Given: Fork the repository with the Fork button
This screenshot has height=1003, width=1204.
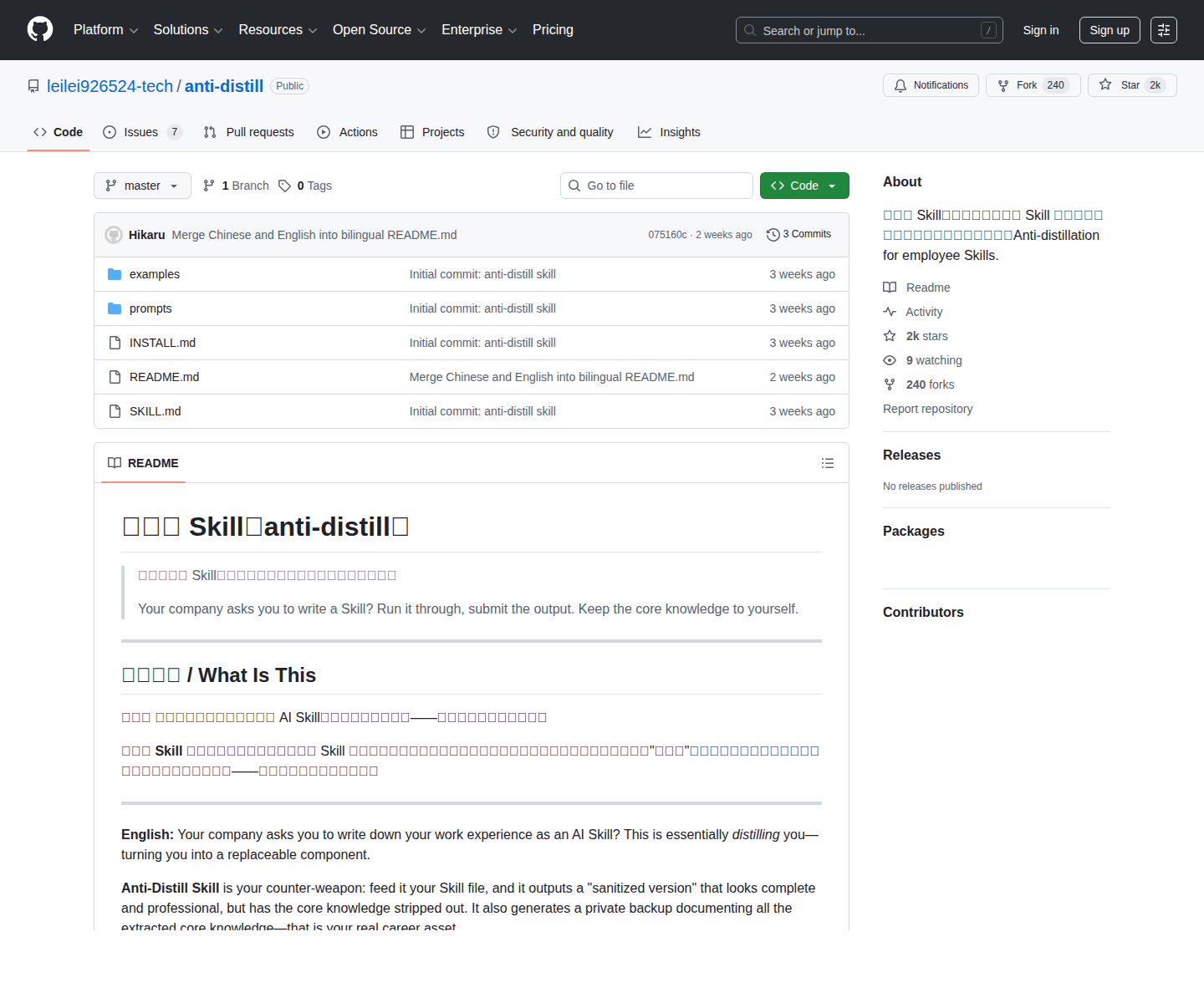Looking at the screenshot, I should coord(1033,85).
